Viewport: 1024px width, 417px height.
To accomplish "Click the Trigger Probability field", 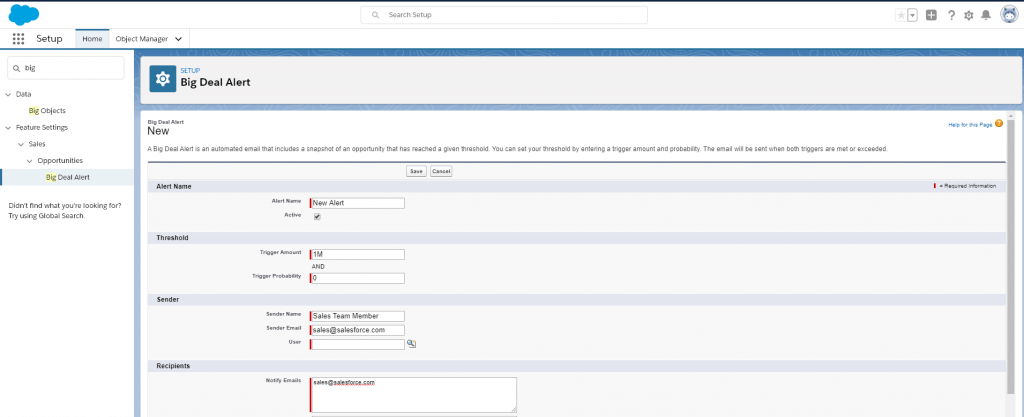I will click(357, 278).
